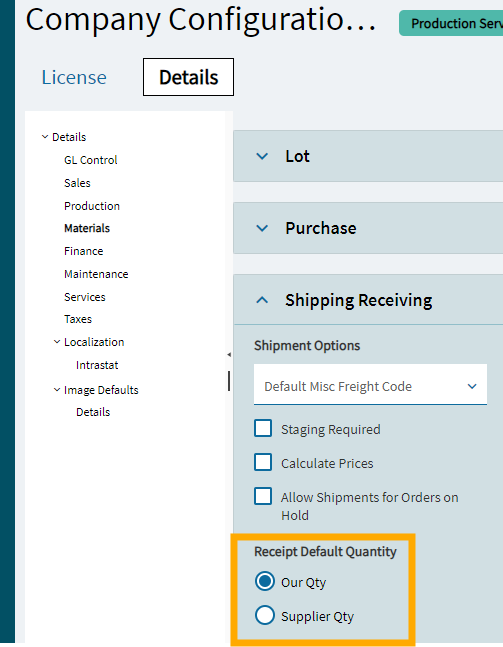Select the Details tab
The height and width of the screenshot is (647, 503).
[189, 77]
